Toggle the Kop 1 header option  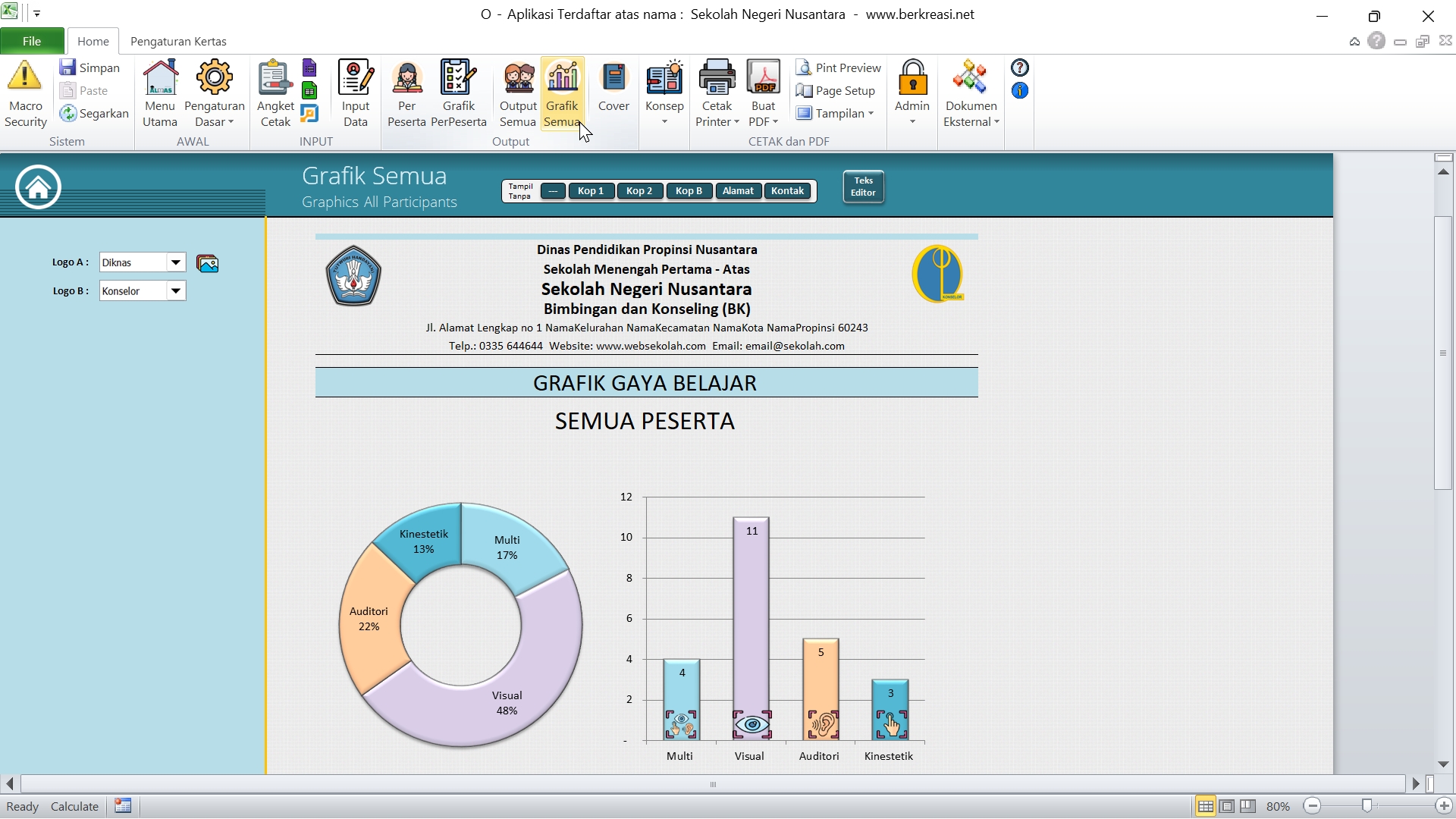pyautogui.click(x=591, y=191)
